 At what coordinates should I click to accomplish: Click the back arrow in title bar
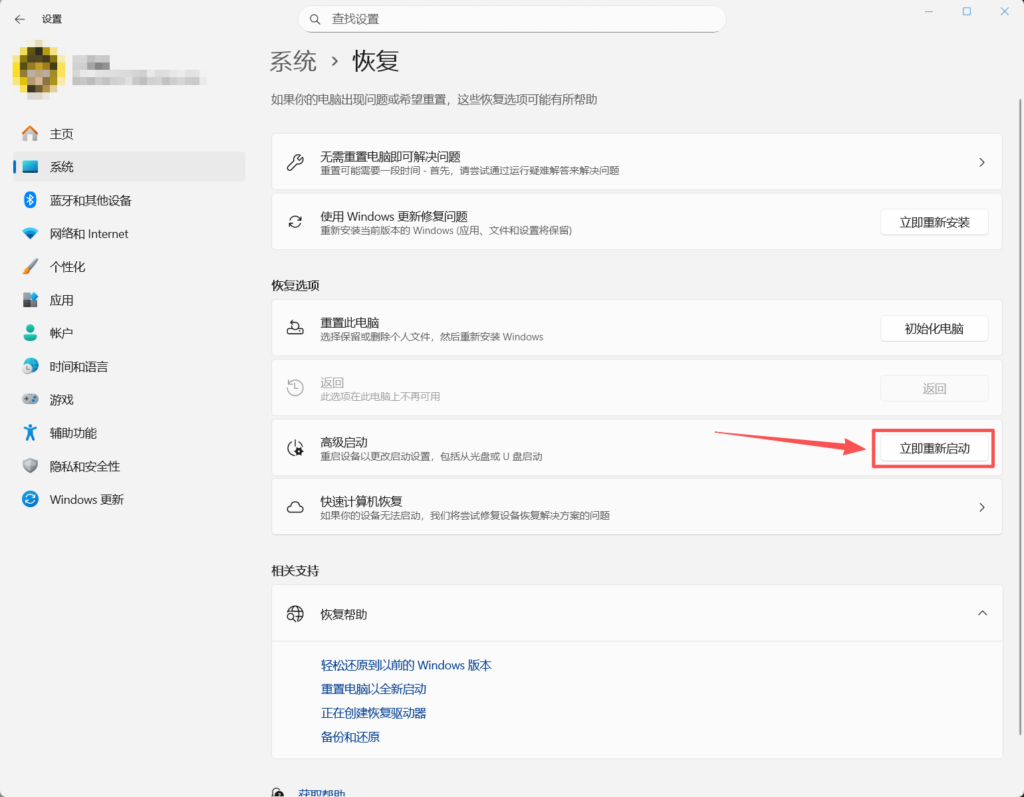[x=20, y=19]
